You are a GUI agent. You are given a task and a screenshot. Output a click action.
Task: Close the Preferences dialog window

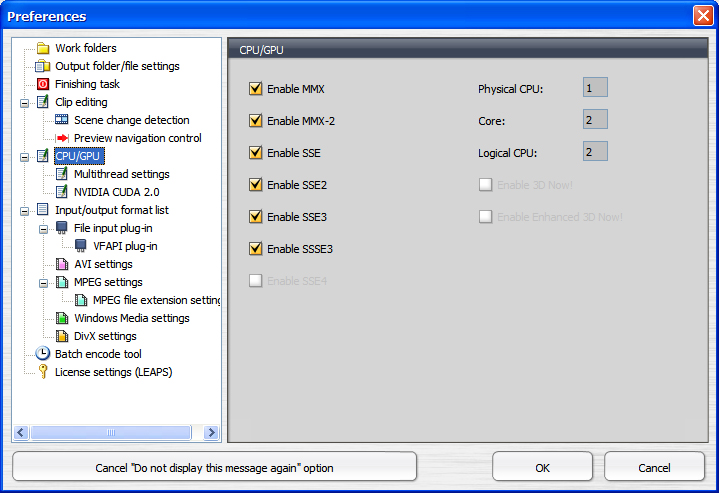pyautogui.click(x=703, y=16)
